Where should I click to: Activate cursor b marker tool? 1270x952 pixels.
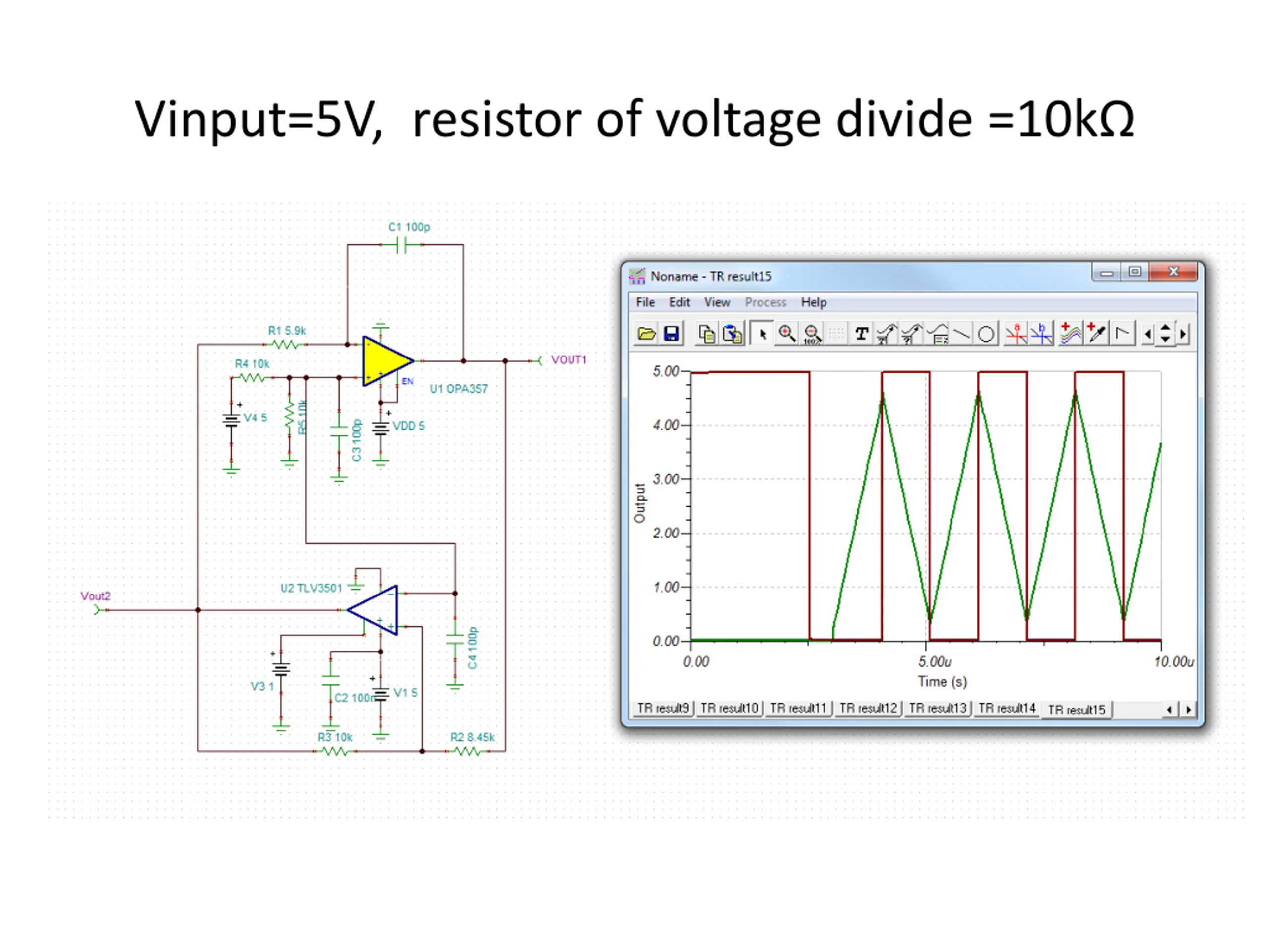tap(1041, 334)
